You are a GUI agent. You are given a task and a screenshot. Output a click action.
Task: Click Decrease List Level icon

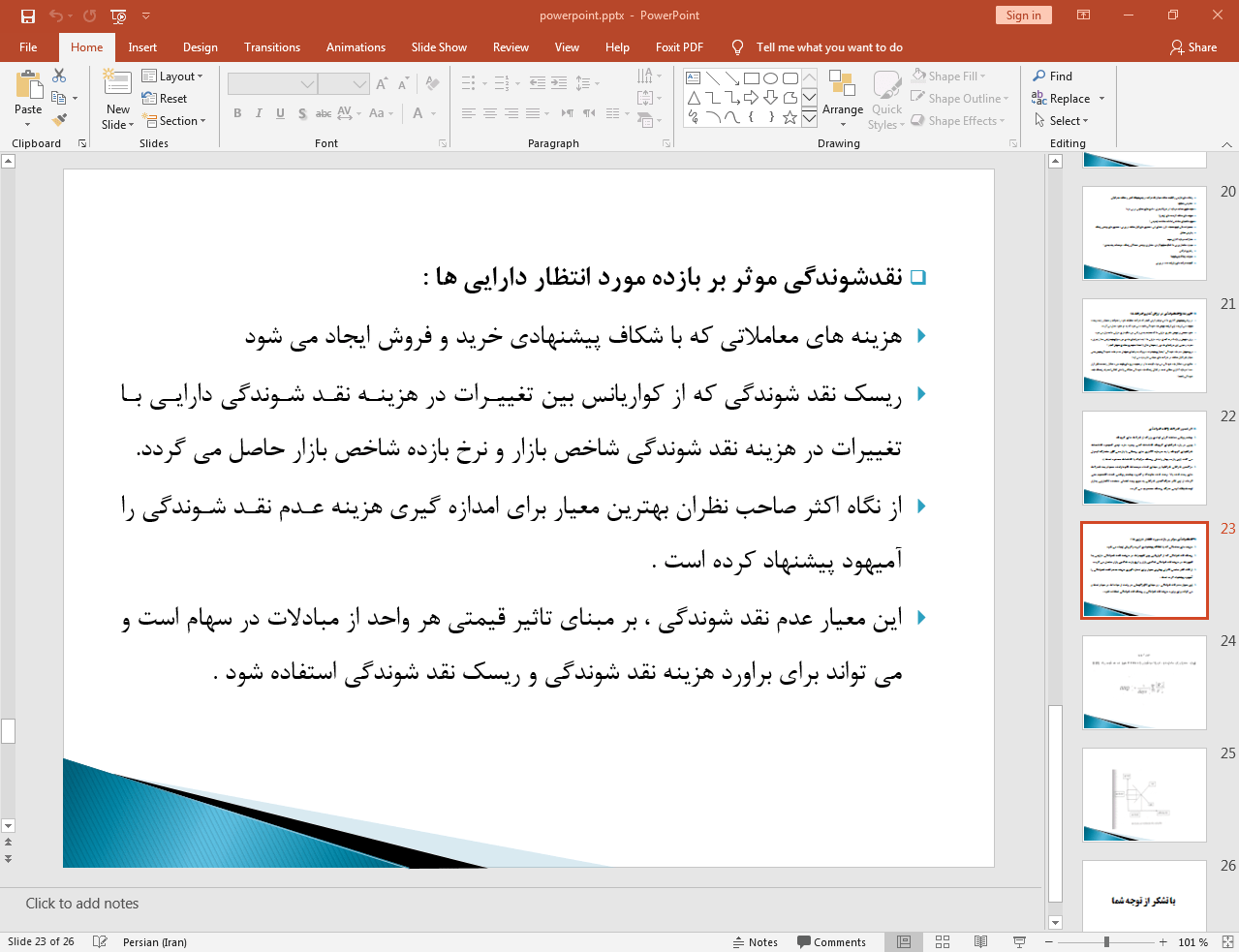(x=538, y=83)
